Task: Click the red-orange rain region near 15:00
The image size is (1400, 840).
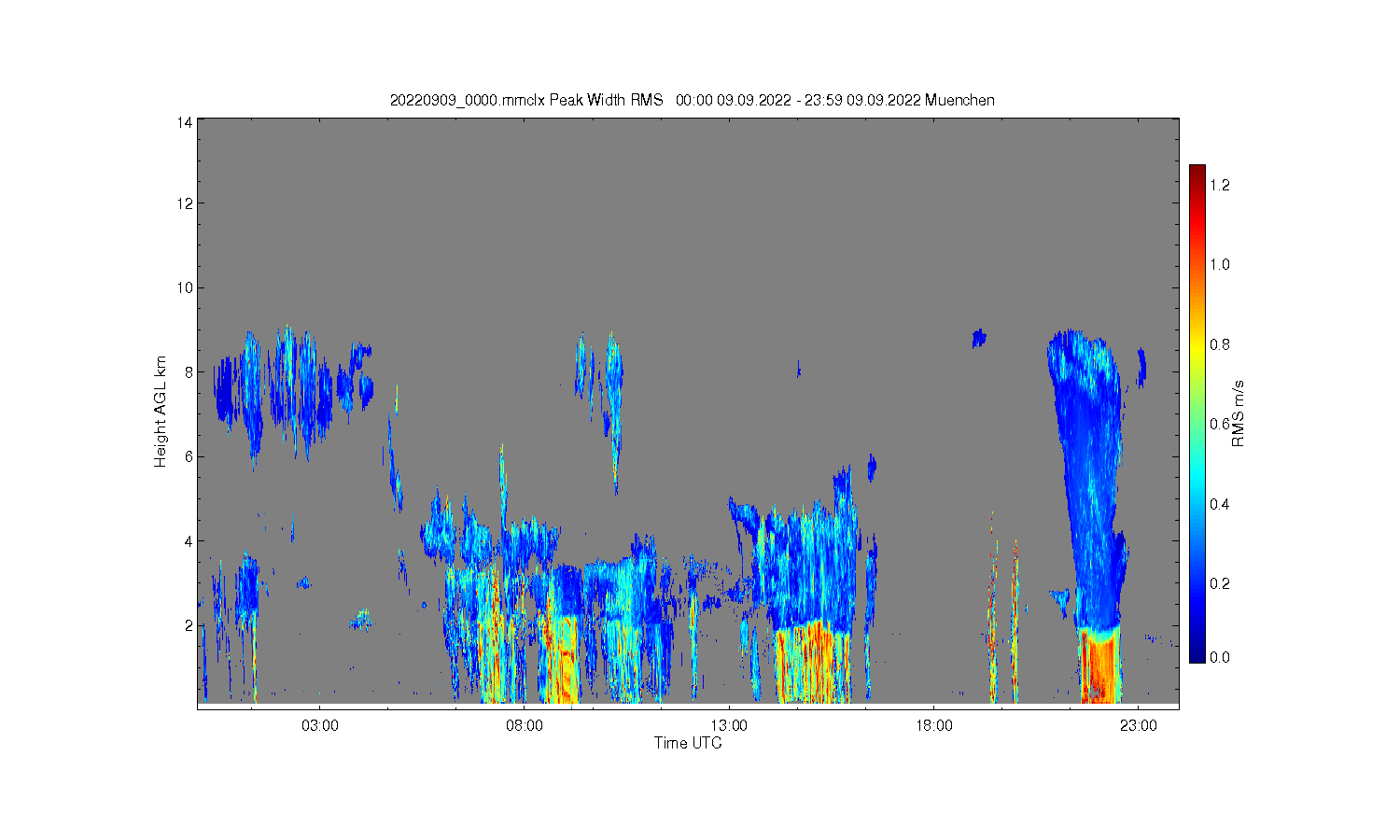Action: point(812,663)
